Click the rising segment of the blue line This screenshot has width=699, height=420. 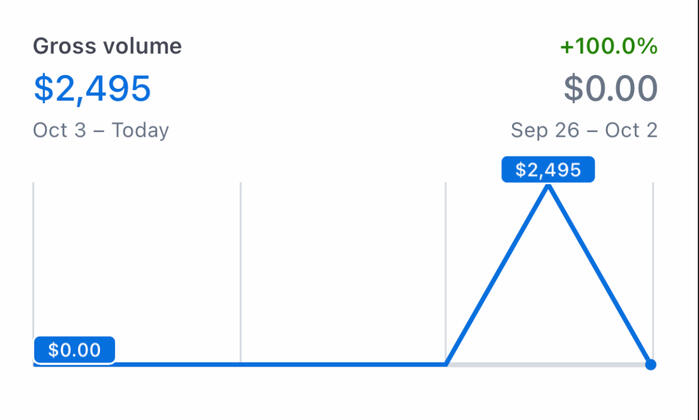coord(497,275)
